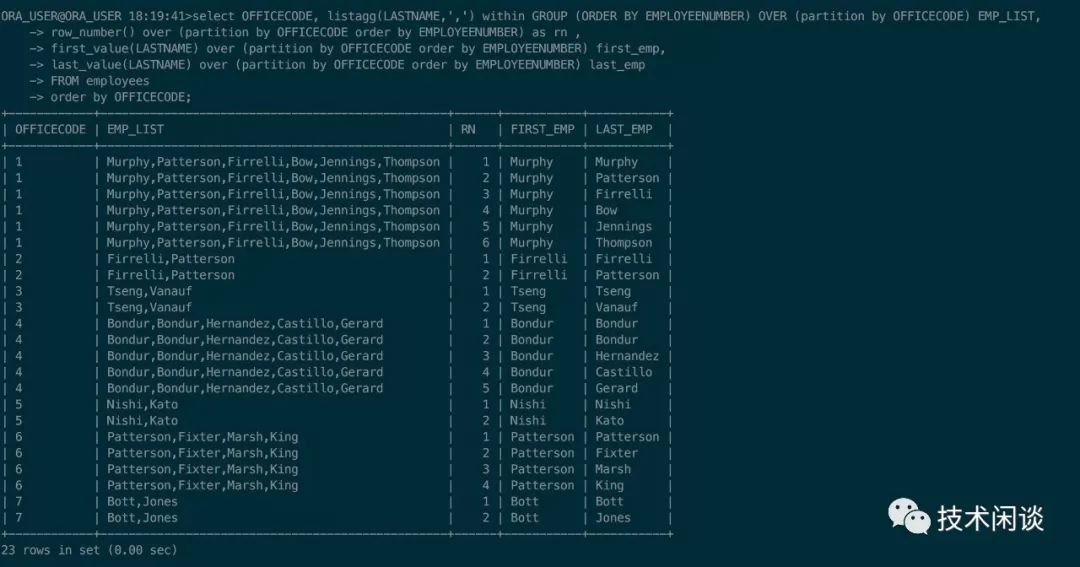Click the EMP_LIST column header
The width and height of the screenshot is (1080, 567).
(x=135, y=129)
